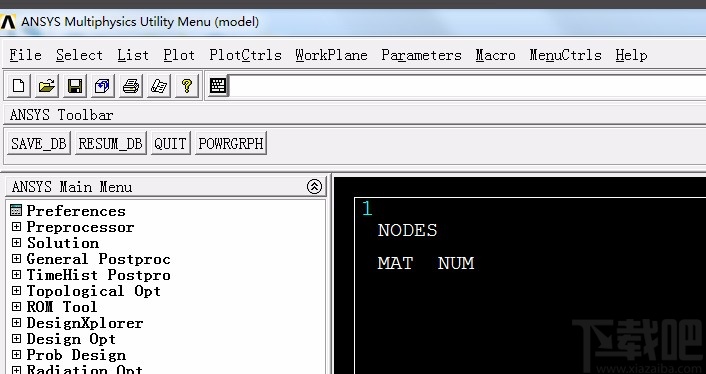This screenshot has width=706, height=374.
Task: Click the window number 1 label
Action: tap(367, 208)
